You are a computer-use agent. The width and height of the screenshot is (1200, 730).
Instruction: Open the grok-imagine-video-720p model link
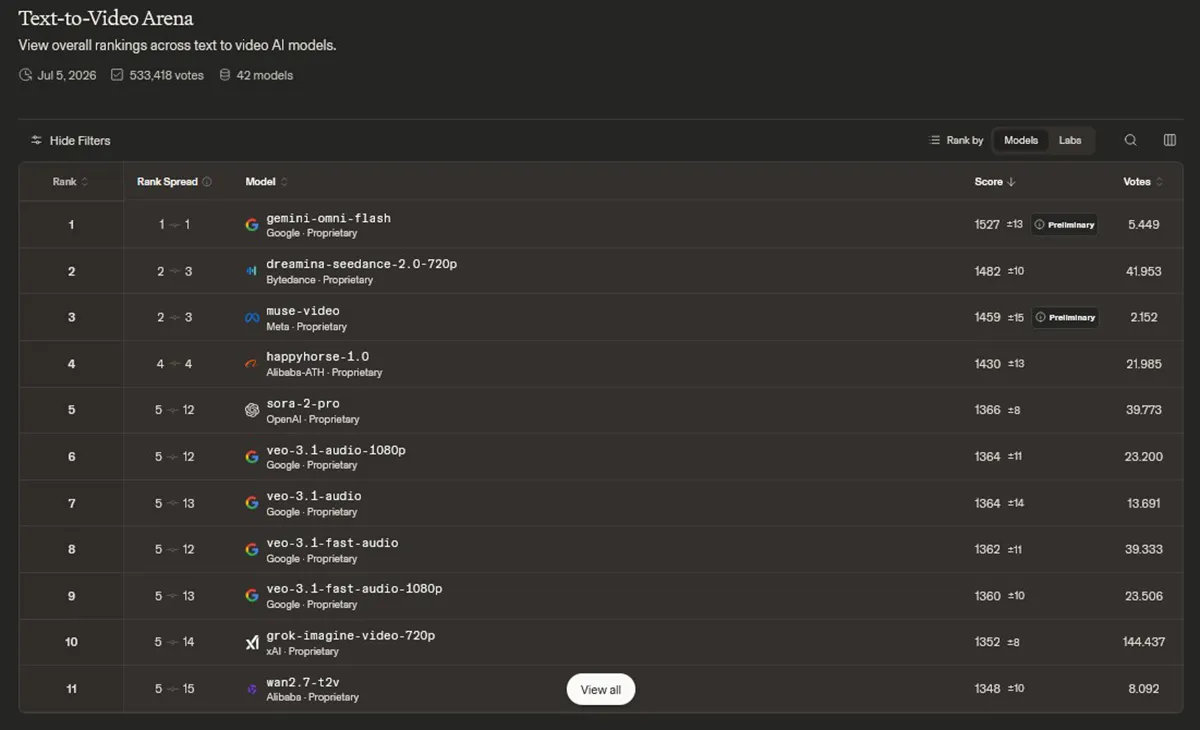coord(350,636)
